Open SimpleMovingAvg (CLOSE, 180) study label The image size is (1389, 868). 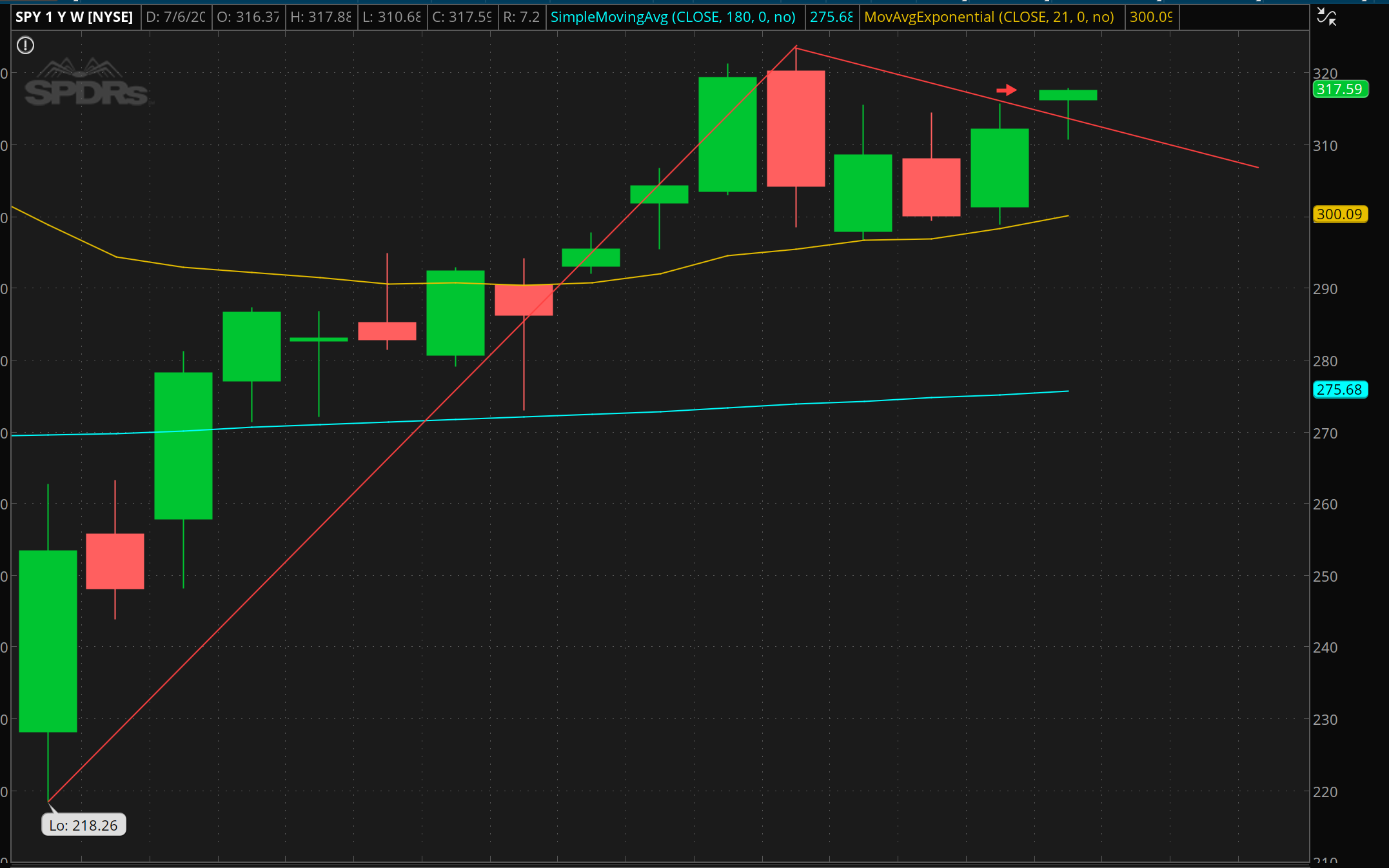(673, 17)
